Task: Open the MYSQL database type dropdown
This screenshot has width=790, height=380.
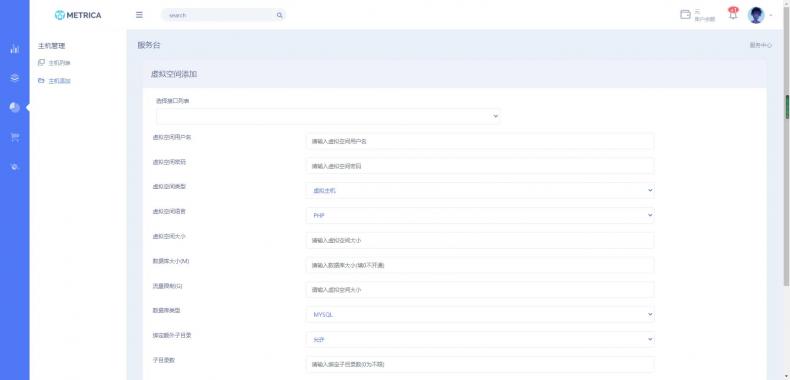Action: pyautogui.click(x=480, y=314)
